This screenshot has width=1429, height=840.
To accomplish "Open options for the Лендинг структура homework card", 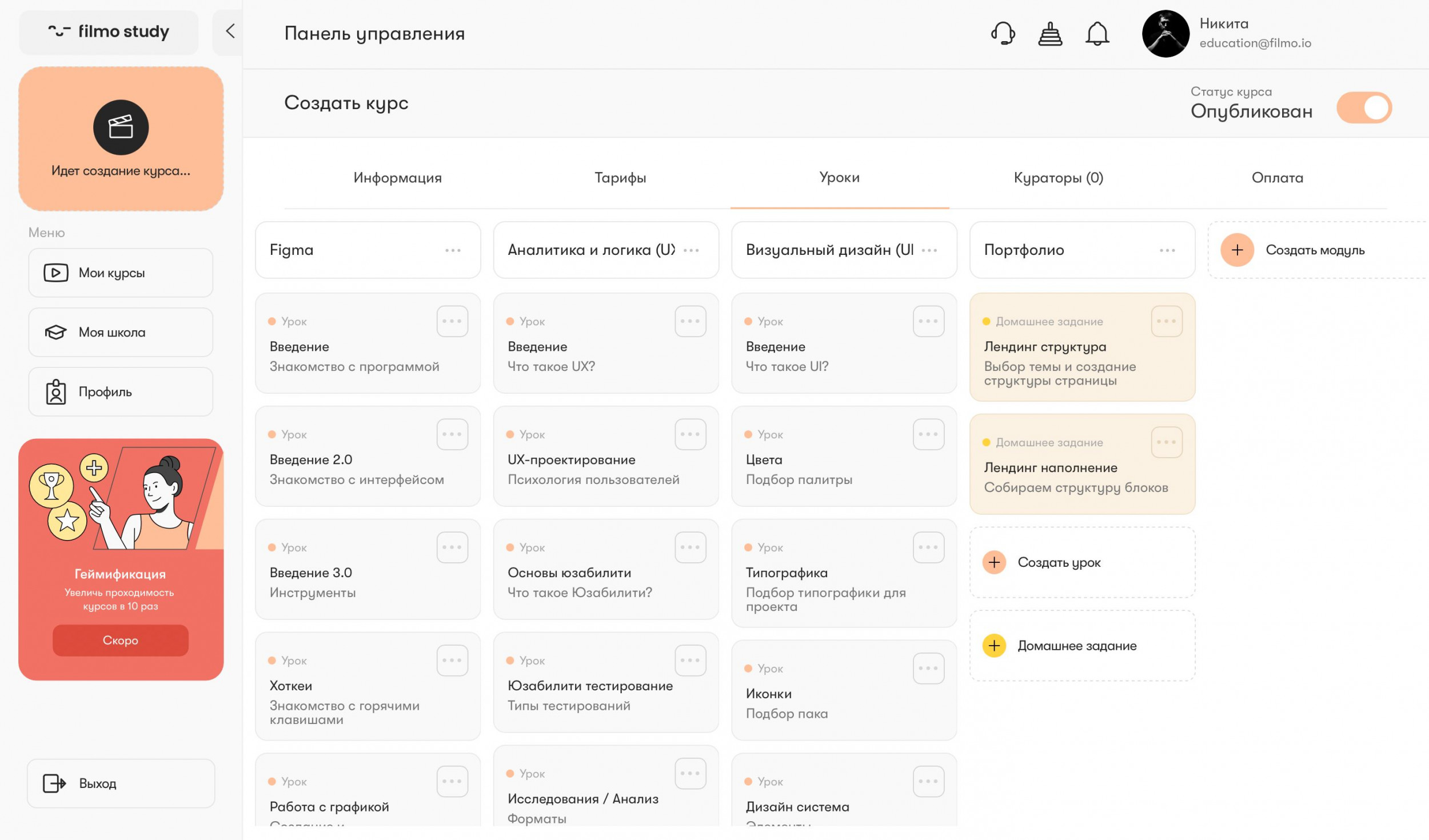I will pos(1166,321).
